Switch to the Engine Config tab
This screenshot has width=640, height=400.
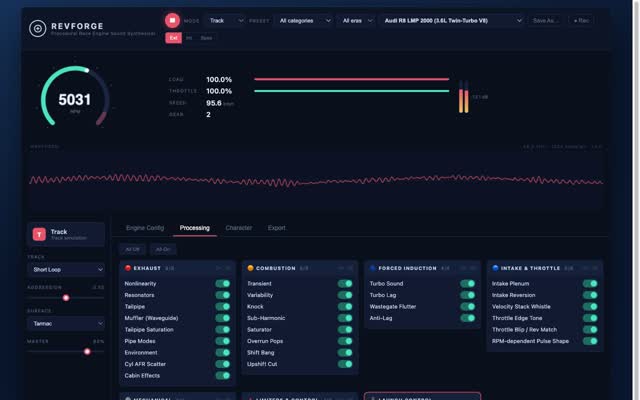[145, 228]
